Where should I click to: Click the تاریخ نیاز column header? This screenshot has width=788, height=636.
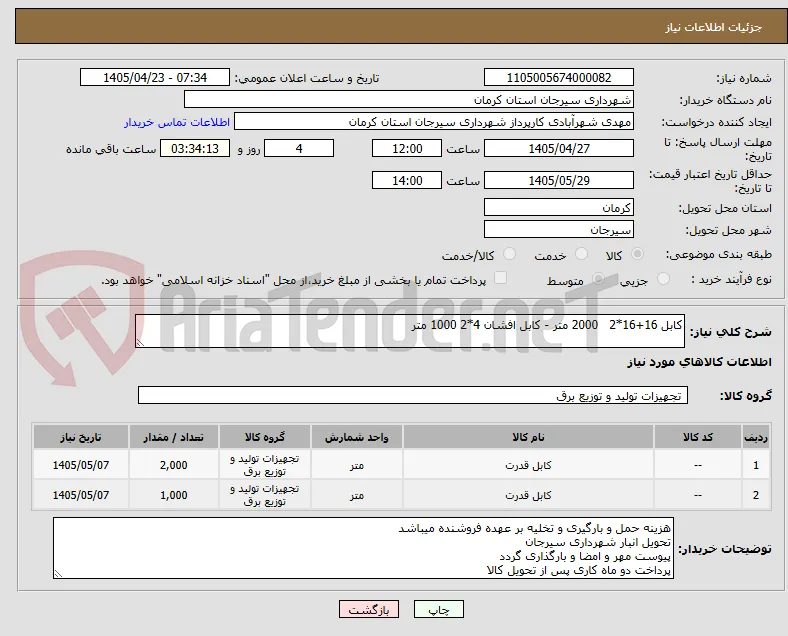coord(80,437)
